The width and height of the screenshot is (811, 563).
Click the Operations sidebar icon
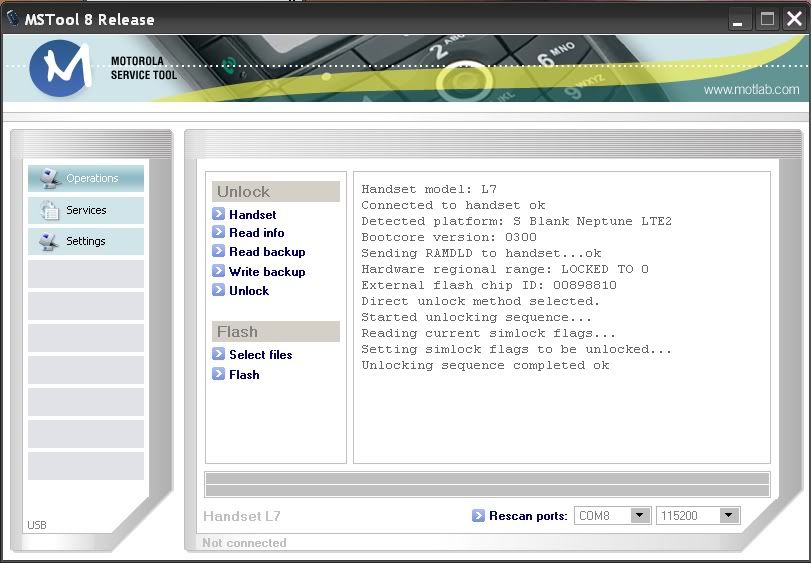tap(49, 179)
